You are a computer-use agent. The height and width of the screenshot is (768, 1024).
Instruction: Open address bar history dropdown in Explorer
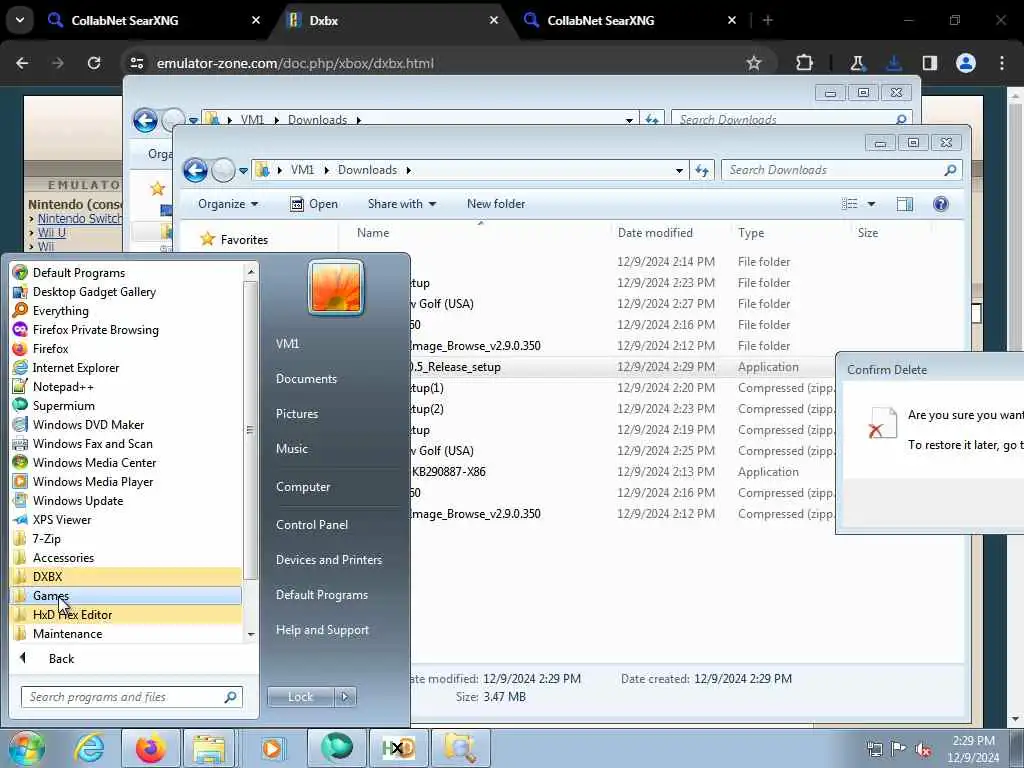click(x=679, y=170)
